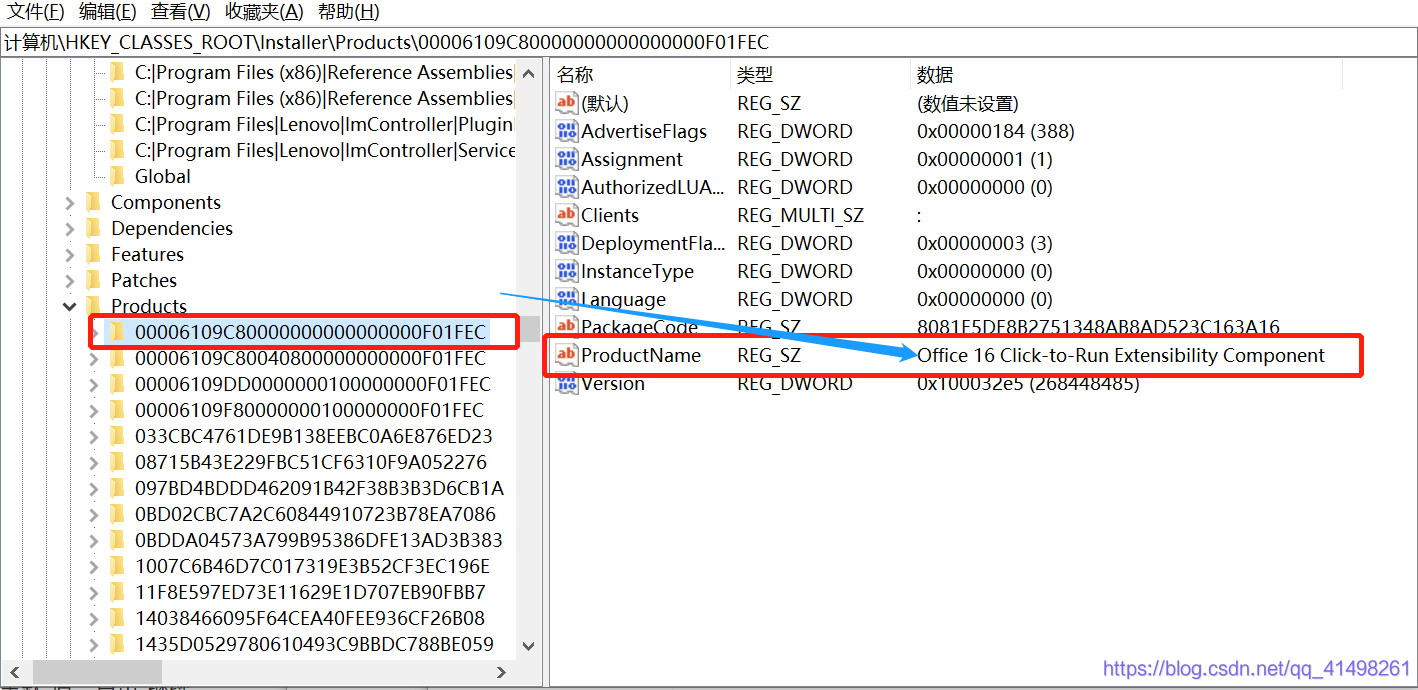This screenshot has height=690, width=1418.
Task: Click the InstanceType DWORD icon
Action: 567,271
